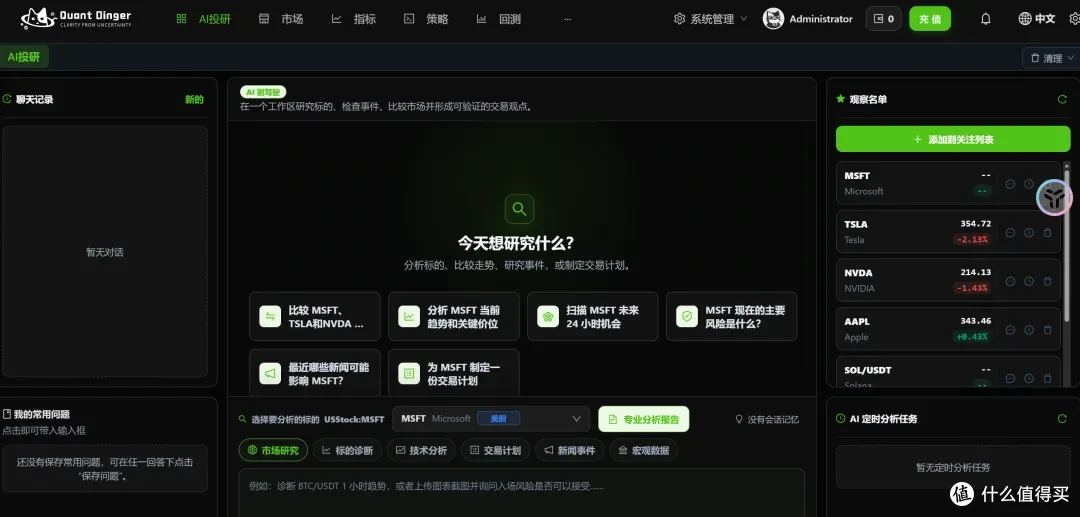Click the 没有会话记忆 indicator
Viewport: 1080px width, 517px height.
767,419
